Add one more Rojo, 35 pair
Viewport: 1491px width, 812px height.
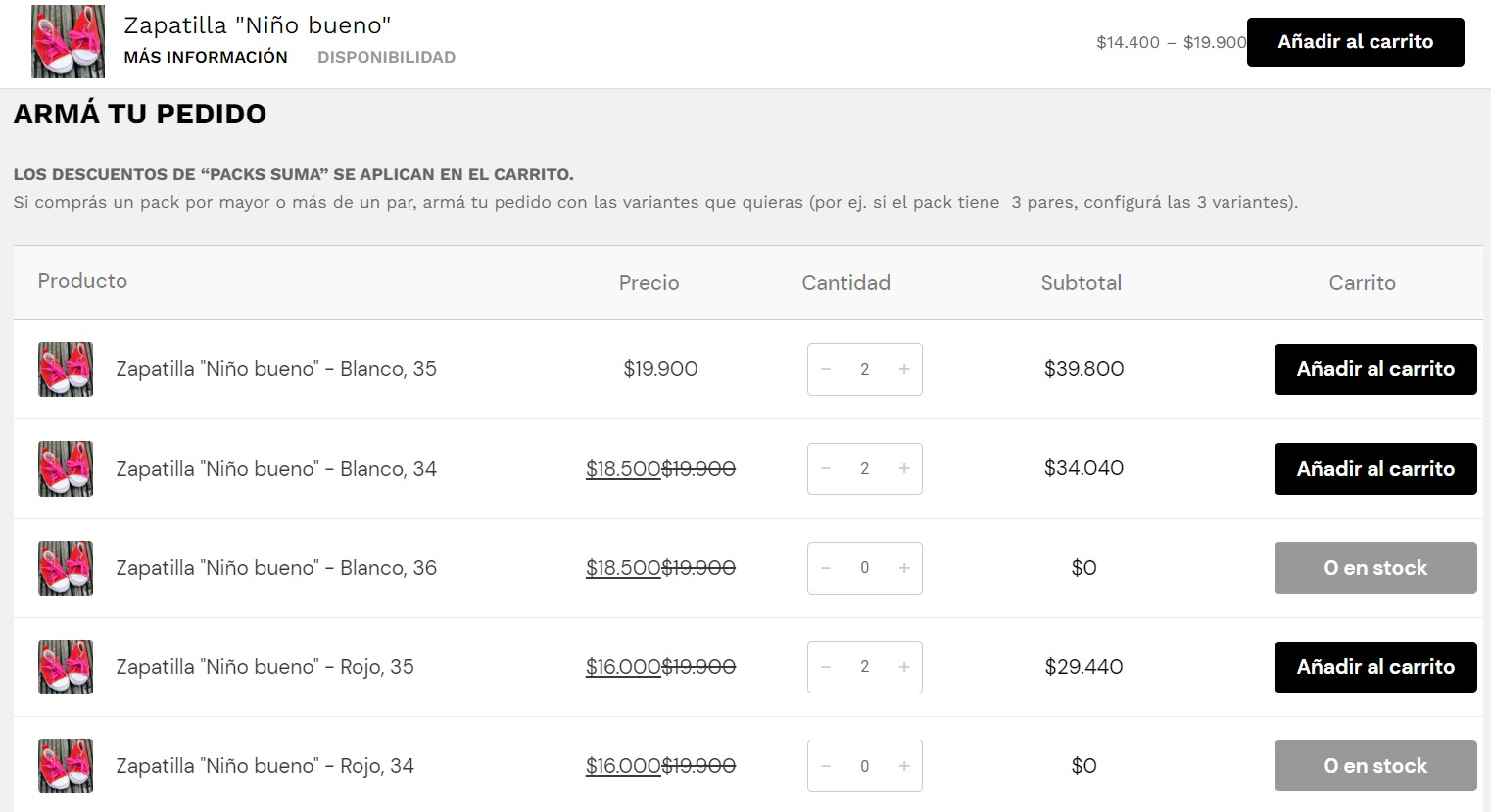pyautogui.click(x=904, y=667)
